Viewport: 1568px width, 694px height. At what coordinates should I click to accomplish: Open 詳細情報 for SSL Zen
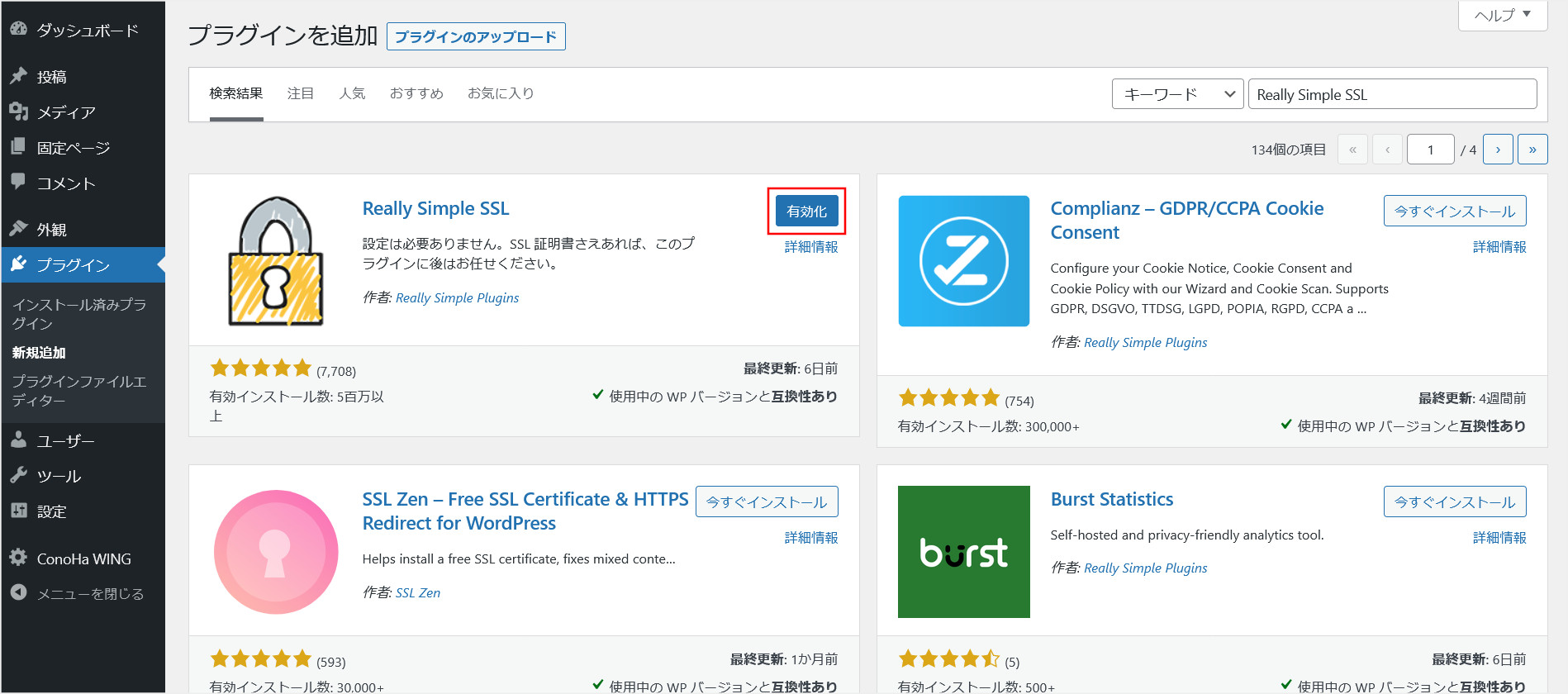coord(811,538)
